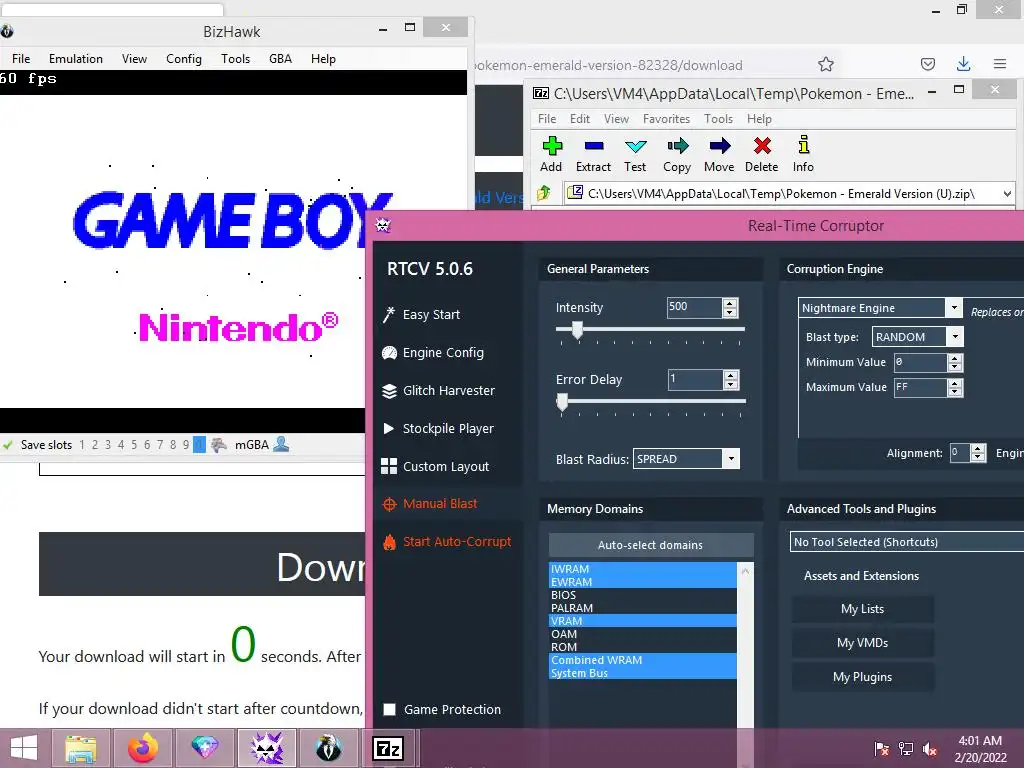This screenshot has width=1024, height=768.
Task: Open the Windows Start menu
Action: 24,748
